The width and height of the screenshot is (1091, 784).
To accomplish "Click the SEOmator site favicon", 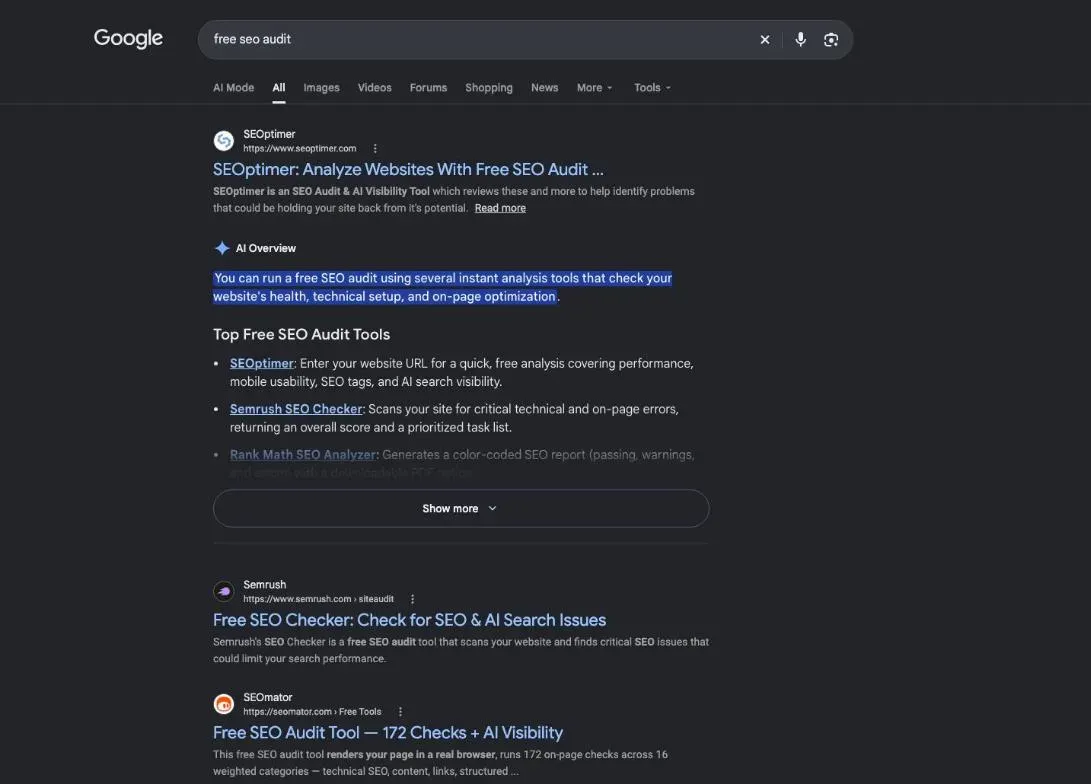I will [x=223, y=704].
